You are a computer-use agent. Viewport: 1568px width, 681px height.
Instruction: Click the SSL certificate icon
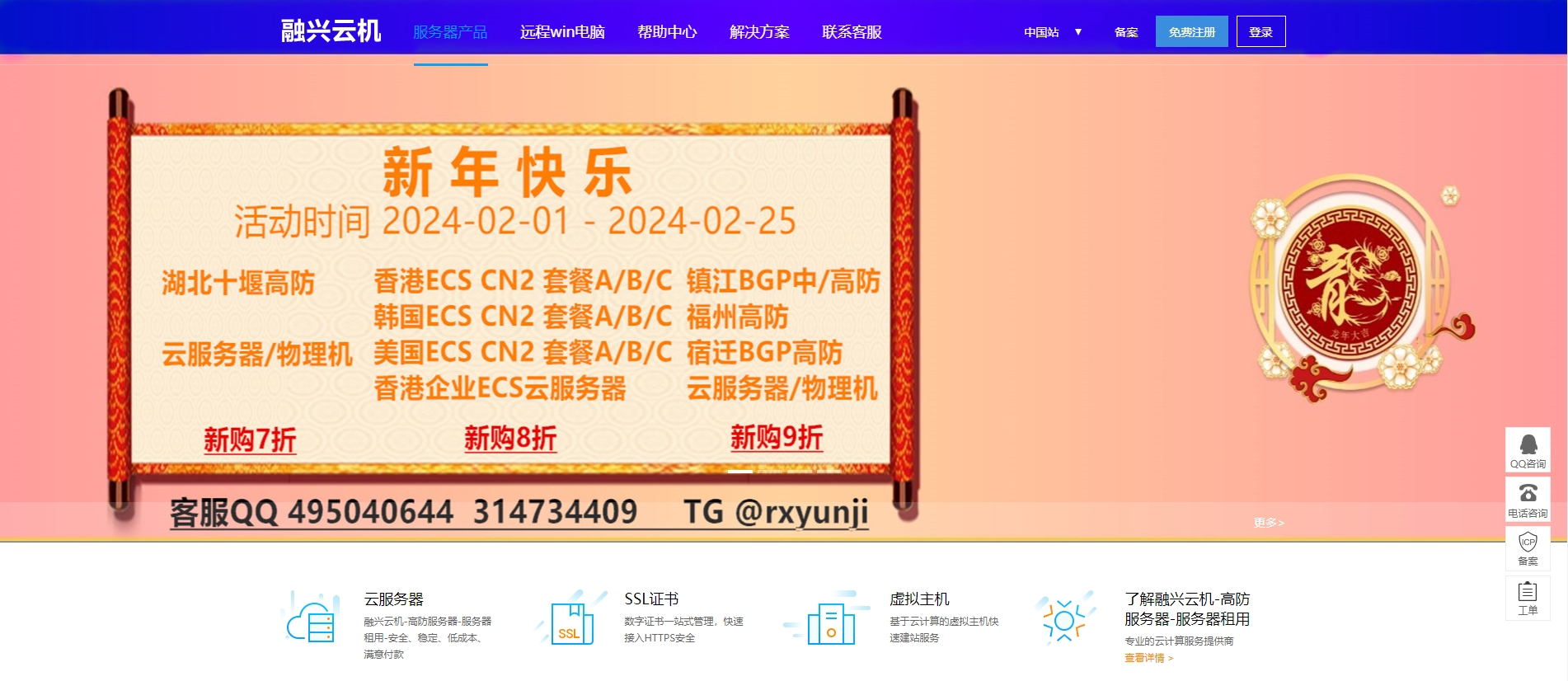pyautogui.click(x=571, y=621)
